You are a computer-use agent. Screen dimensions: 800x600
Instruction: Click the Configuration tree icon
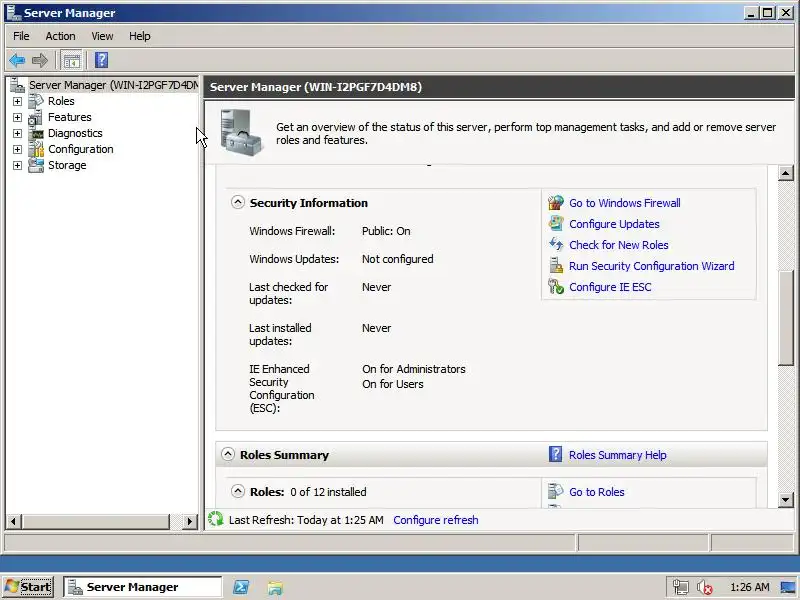36,149
